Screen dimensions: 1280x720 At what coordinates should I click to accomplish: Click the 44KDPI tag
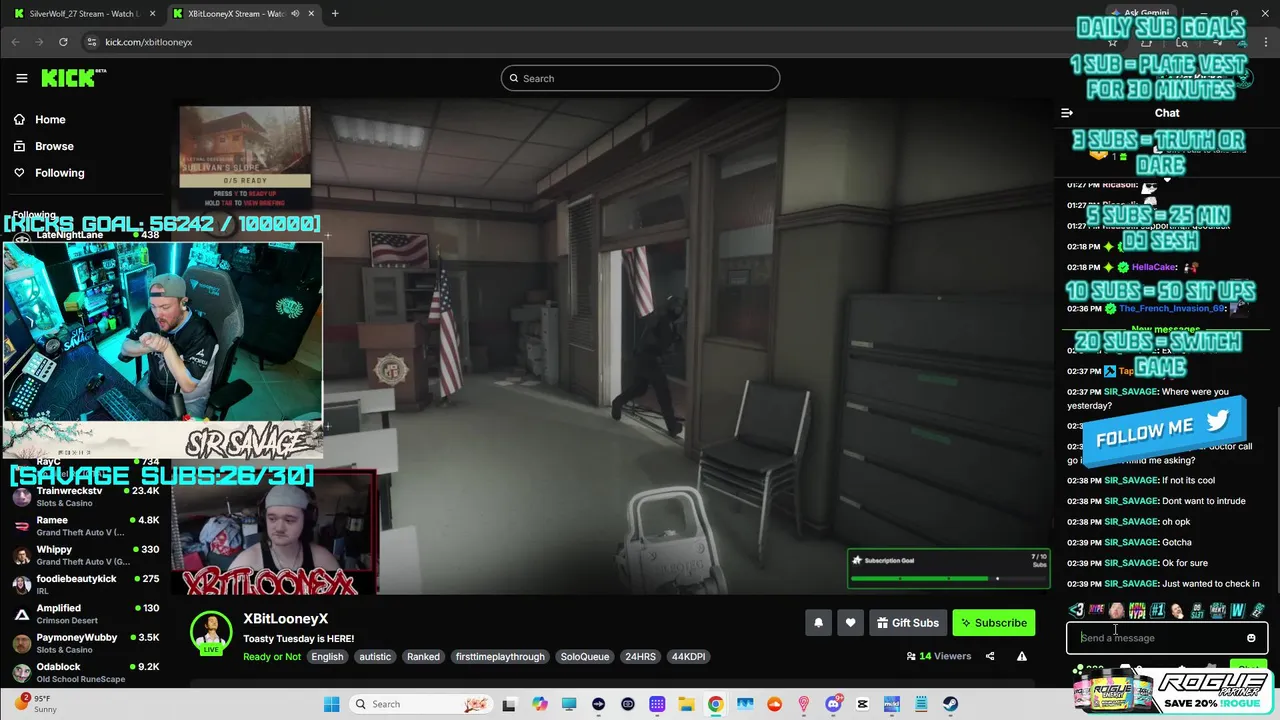688,657
